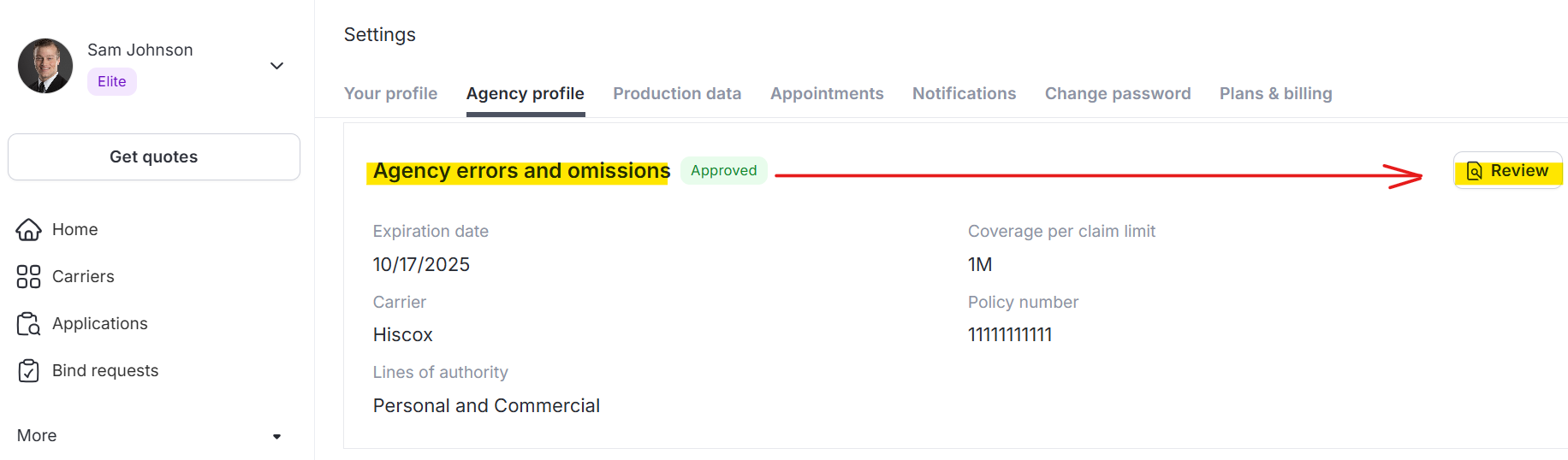The height and width of the screenshot is (460, 1568).
Task: Click the Review document icon
Action: tap(1474, 171)
